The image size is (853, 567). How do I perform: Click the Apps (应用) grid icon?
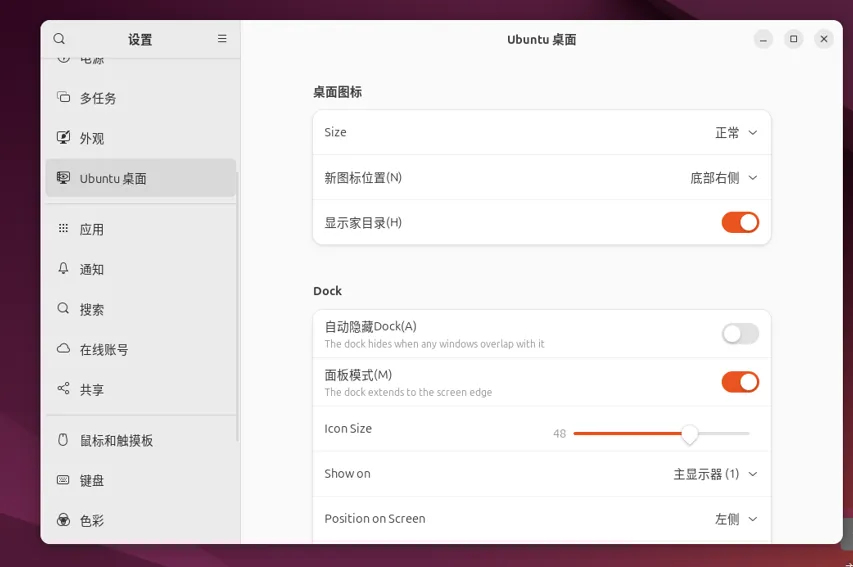tap(64, 229)
